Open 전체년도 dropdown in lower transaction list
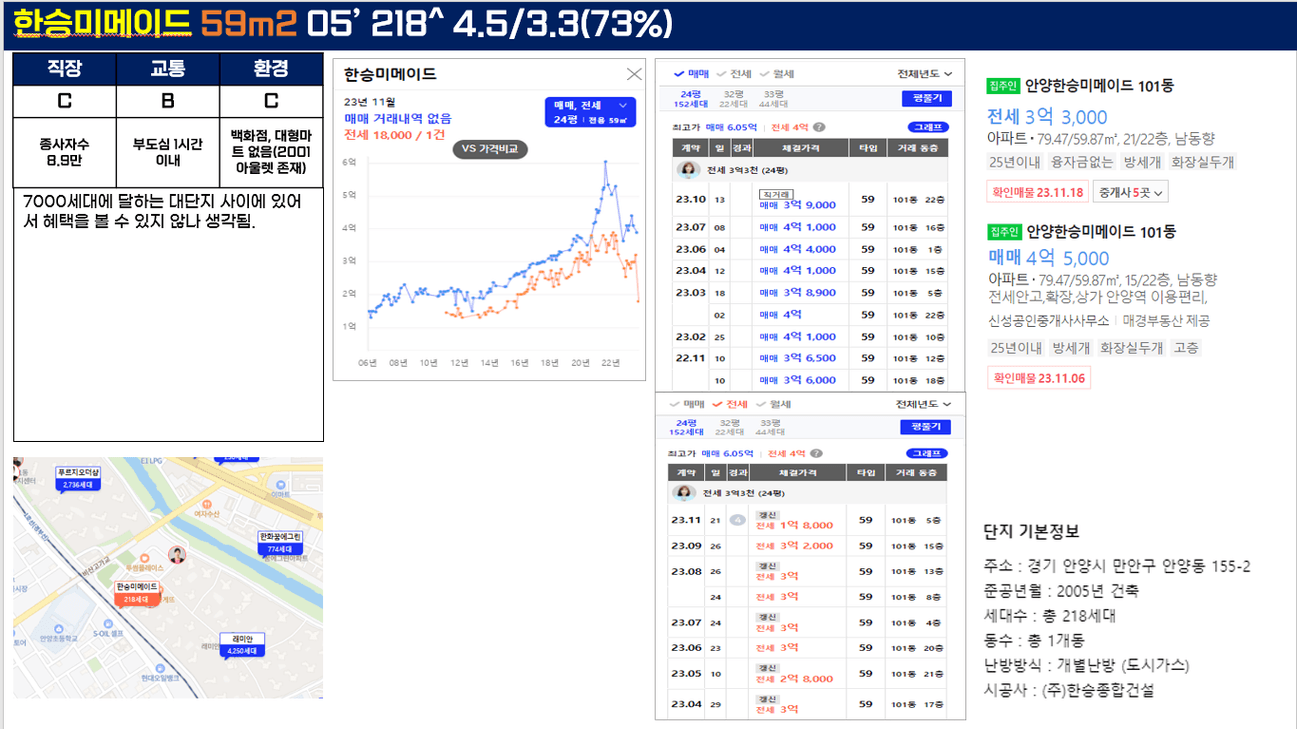Viewport: 1297px width, 729px height. pyautogui.click(x=925, y=404)
